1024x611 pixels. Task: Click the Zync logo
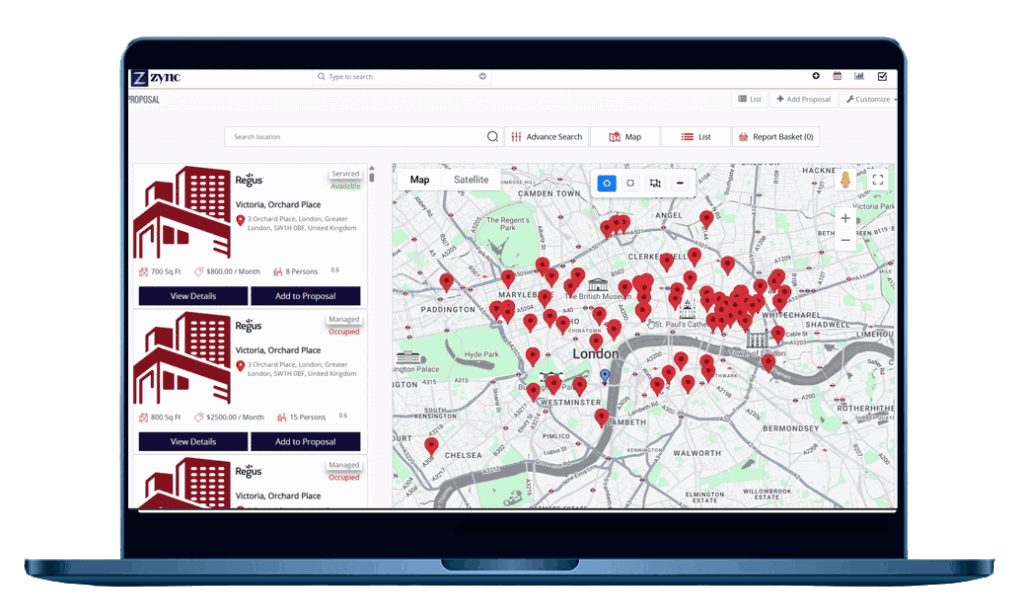point(155,78)
